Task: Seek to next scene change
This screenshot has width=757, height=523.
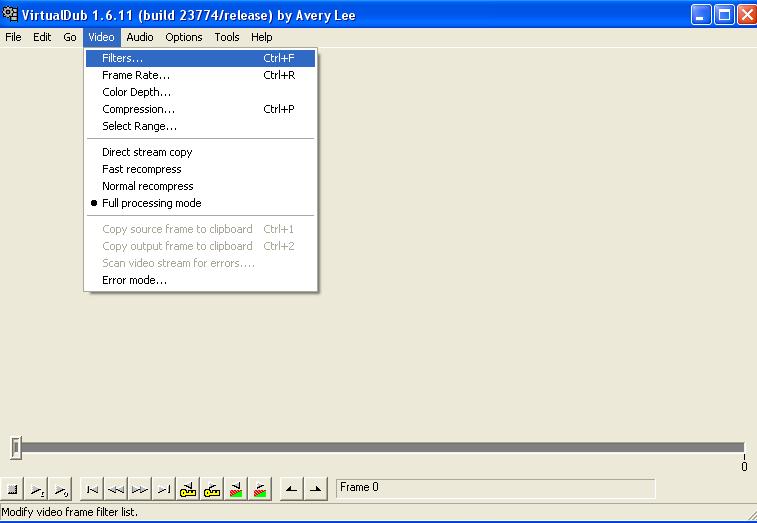Action: click(260, 489)
